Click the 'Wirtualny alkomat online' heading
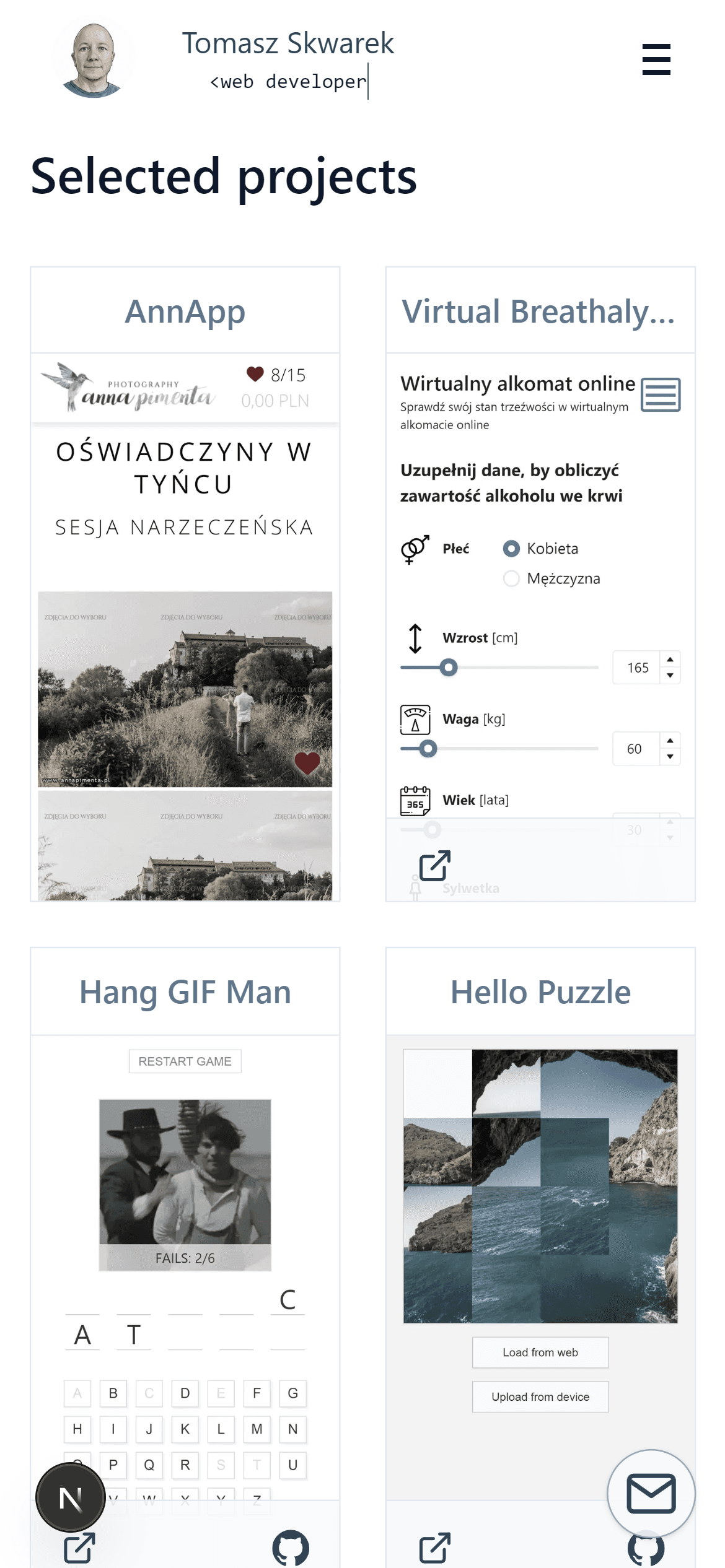 (x=517, y=384)
